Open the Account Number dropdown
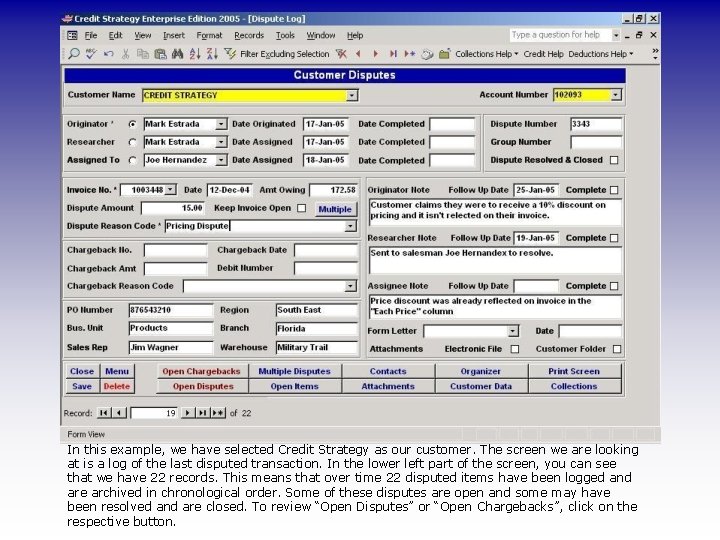This screenshot has height=540, width=720. coord(616,95)
